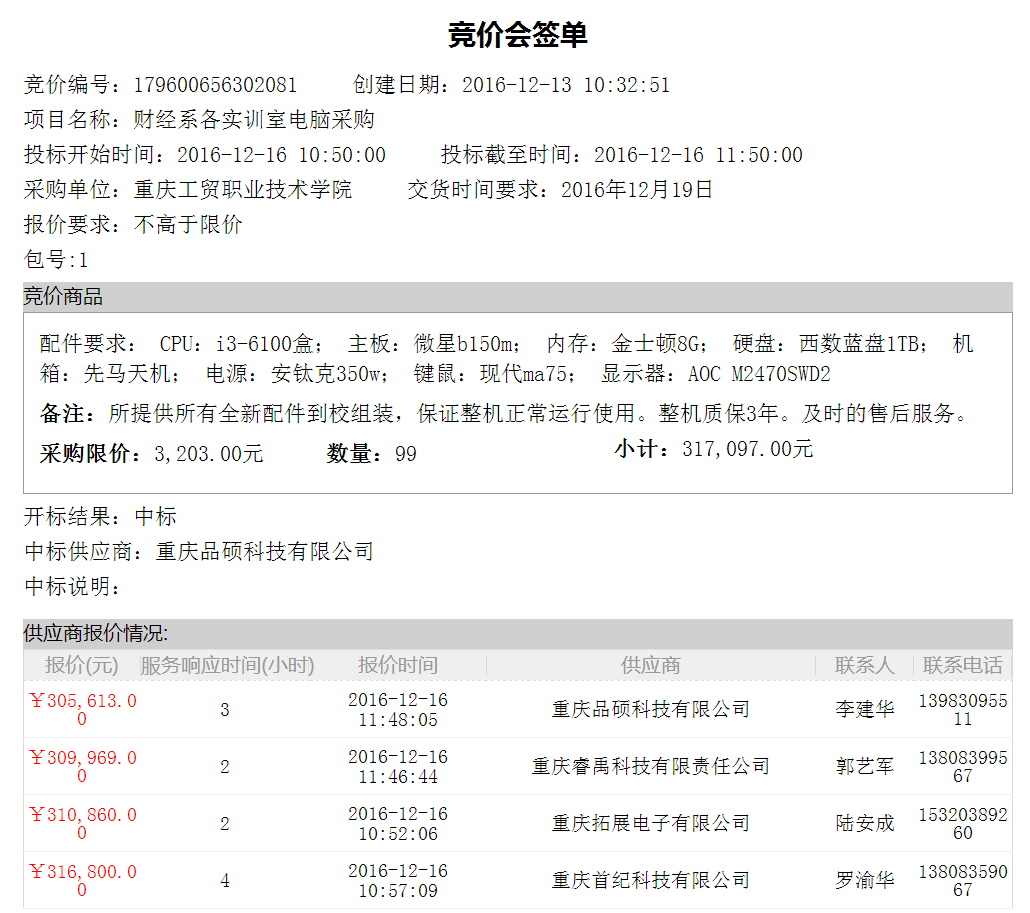Click project name 财经系各实训室电脑采购
This screenshot has width=1030, height=913.
coord(254,120)
